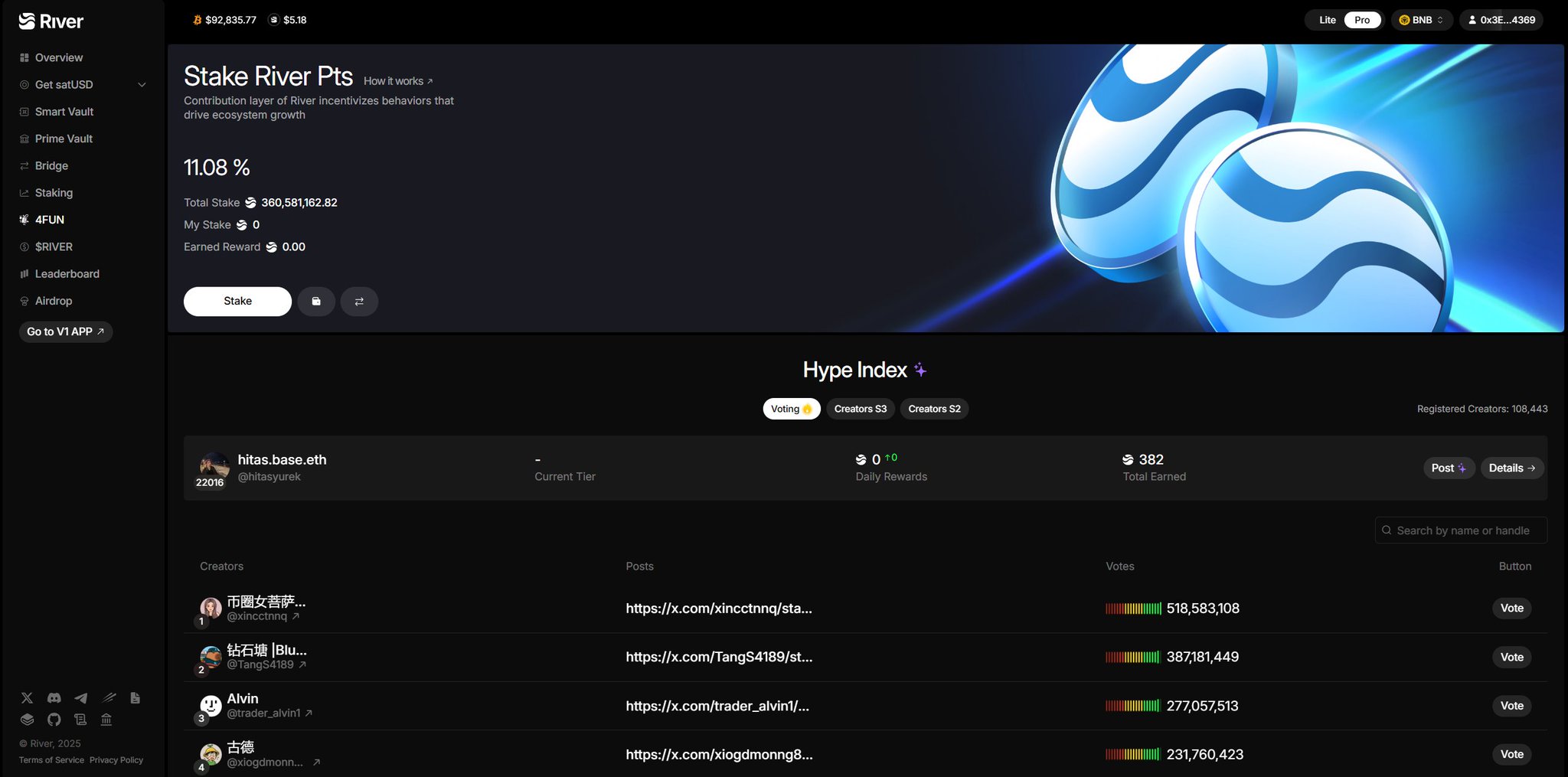The width and height of the screenshot is (1568, 777).
Task: Open the How it works link
Action: tap(398, 81)
